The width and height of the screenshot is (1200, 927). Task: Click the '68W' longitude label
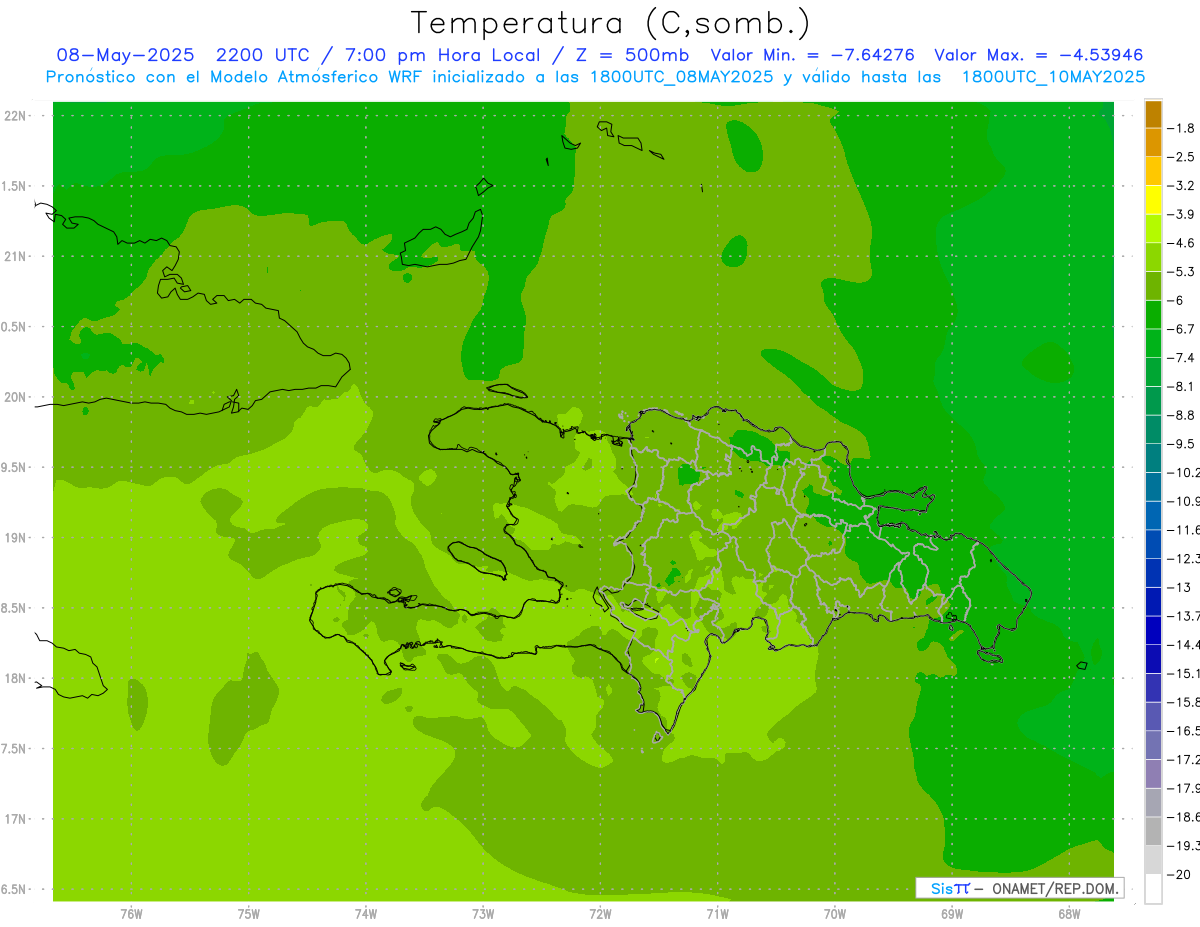[1069, 914]
